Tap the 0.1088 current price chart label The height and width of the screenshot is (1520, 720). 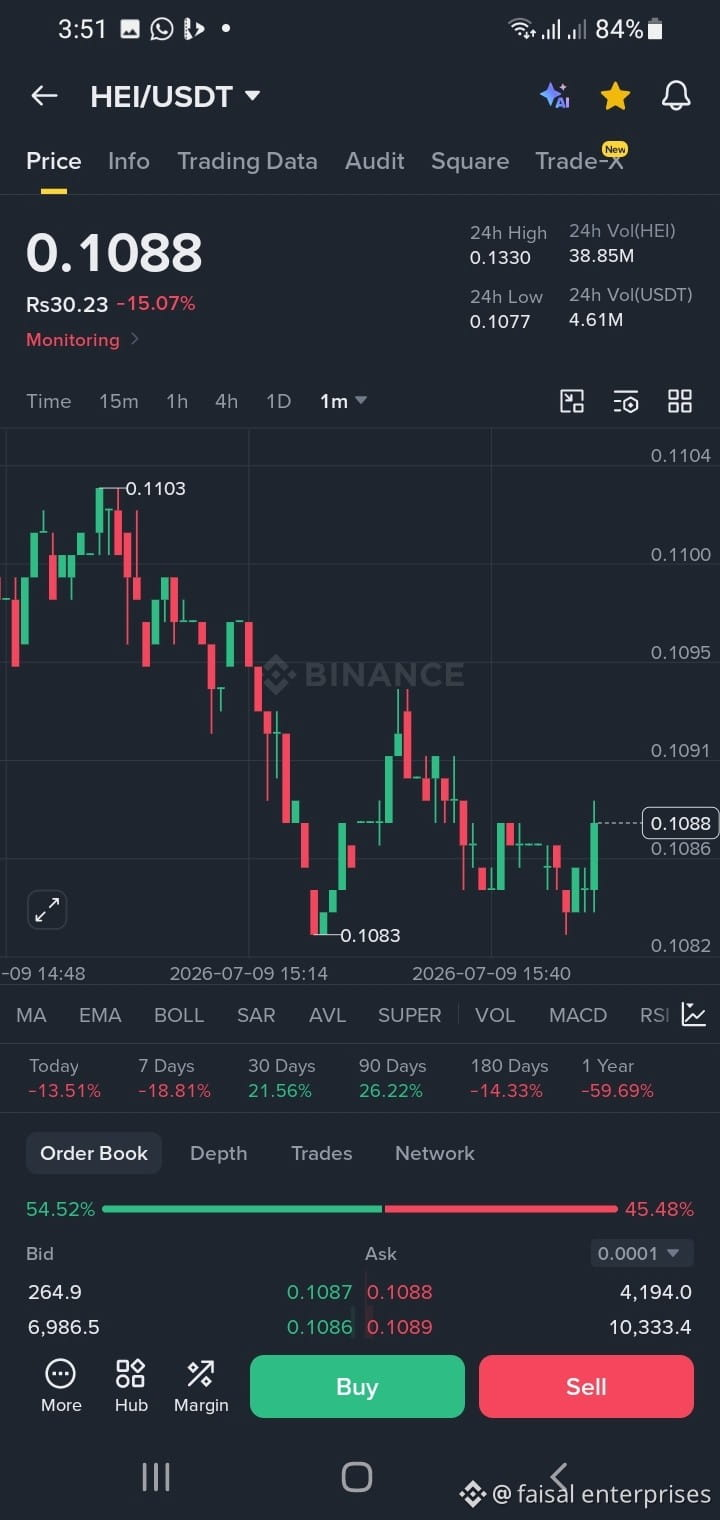(x=680, y=823)
